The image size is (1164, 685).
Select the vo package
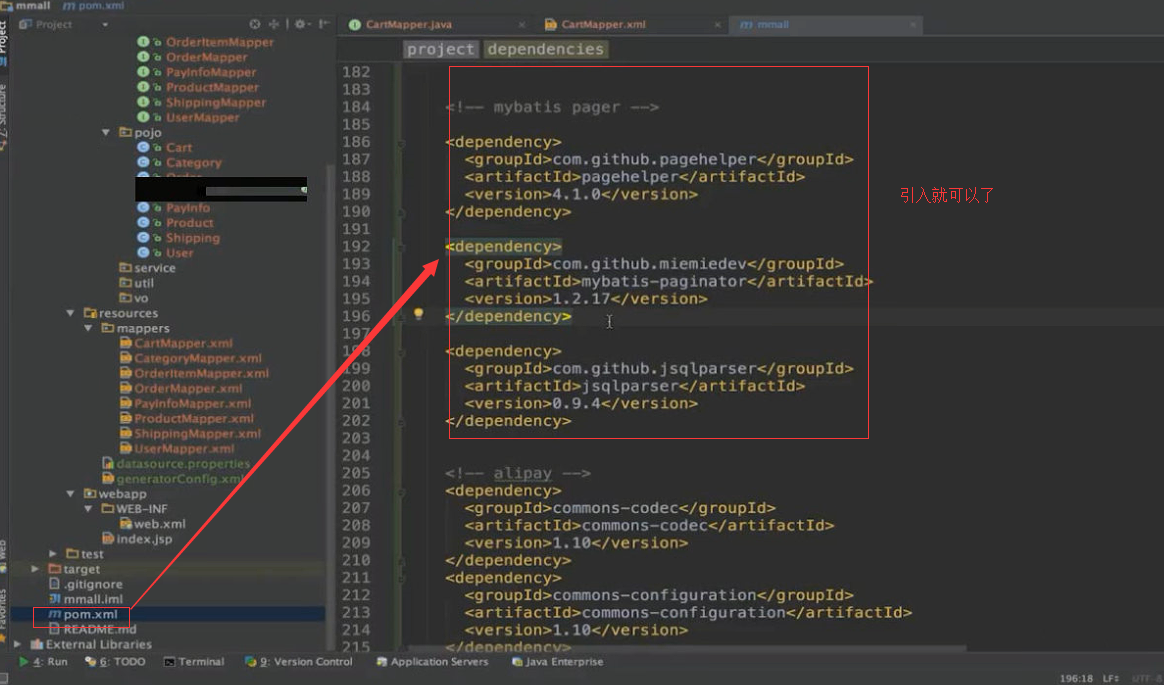click(x=141, y=298)
